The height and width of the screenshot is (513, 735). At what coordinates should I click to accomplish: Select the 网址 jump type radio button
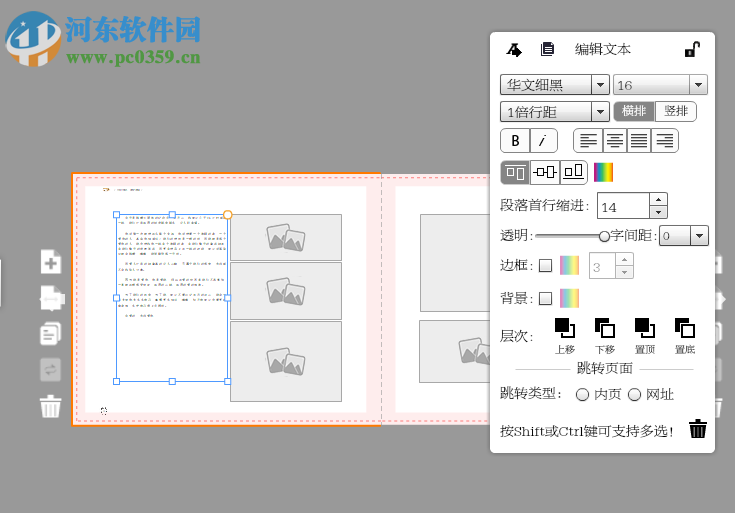click(x=634, y=395)
